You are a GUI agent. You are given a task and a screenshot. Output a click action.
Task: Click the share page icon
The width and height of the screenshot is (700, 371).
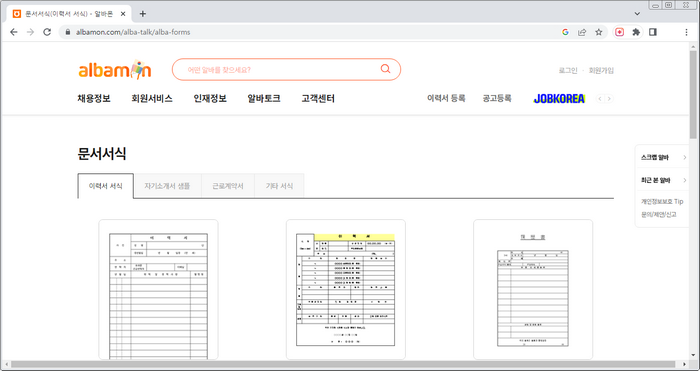(x=582, y=32)
